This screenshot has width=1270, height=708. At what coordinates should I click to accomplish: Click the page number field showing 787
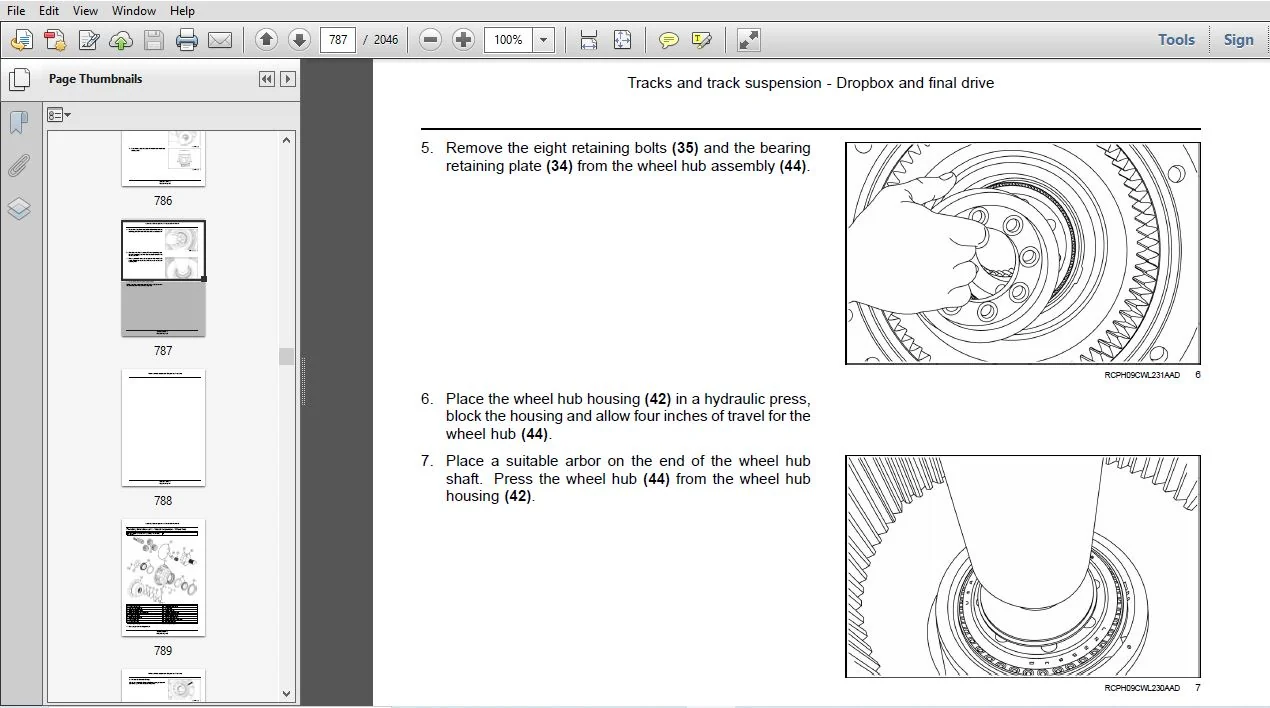338,40
